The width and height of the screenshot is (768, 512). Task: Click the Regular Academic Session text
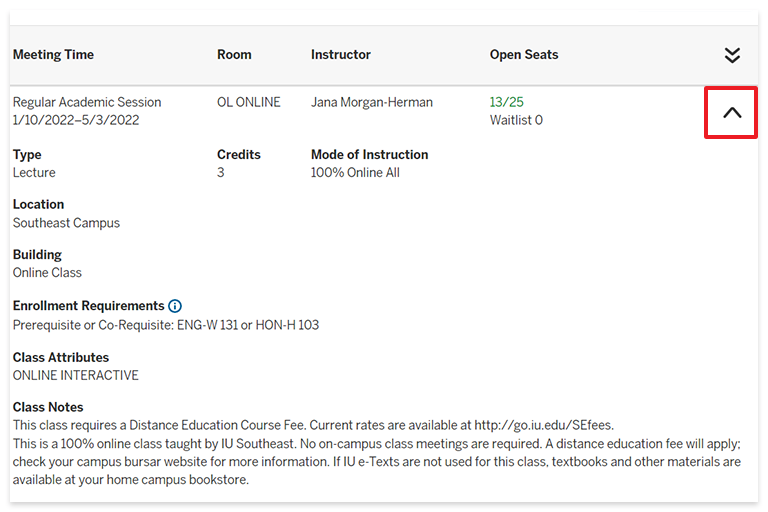click(x=87, y=102)
